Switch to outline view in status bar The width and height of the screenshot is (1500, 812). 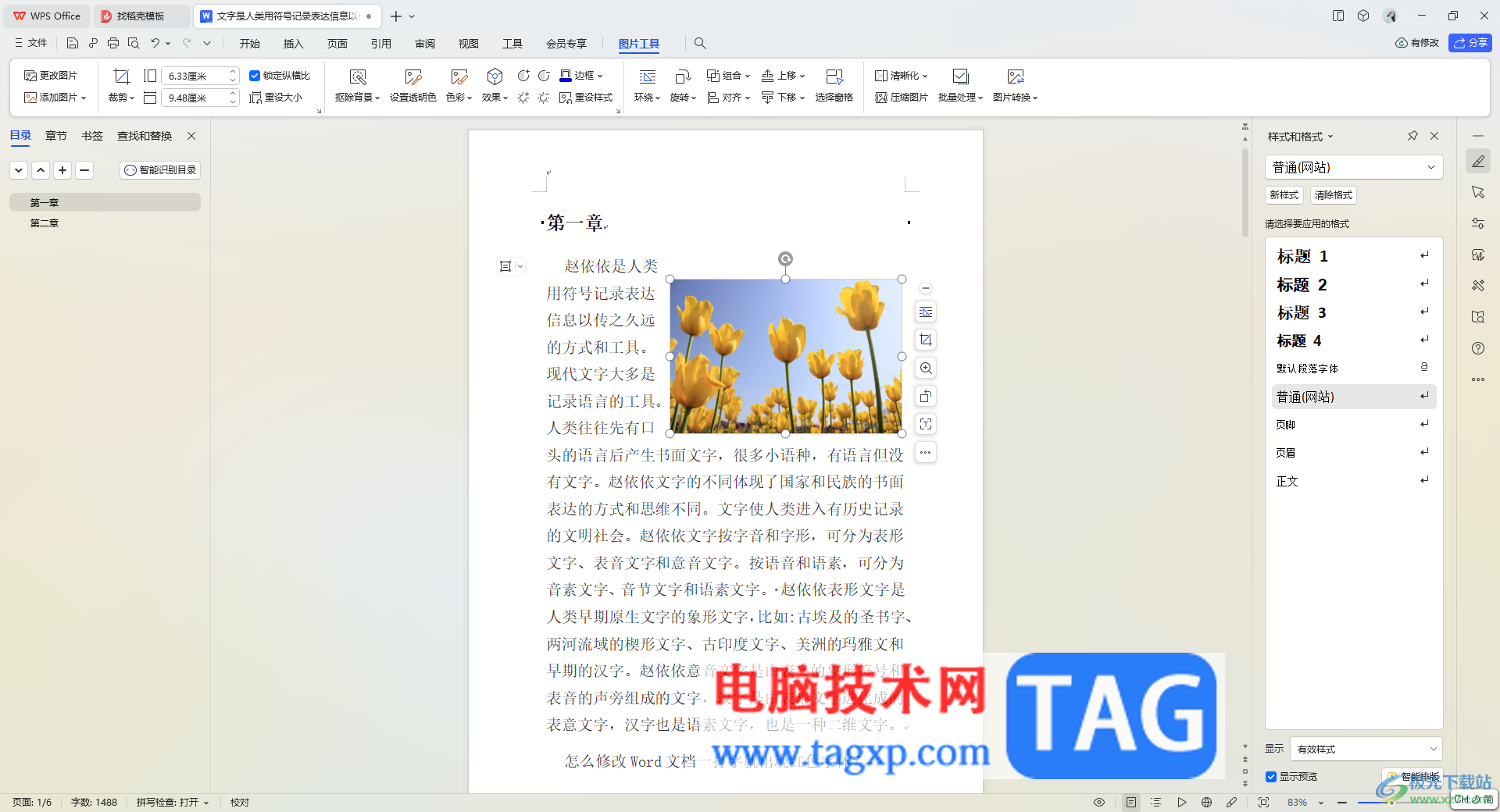(1156, 802)
